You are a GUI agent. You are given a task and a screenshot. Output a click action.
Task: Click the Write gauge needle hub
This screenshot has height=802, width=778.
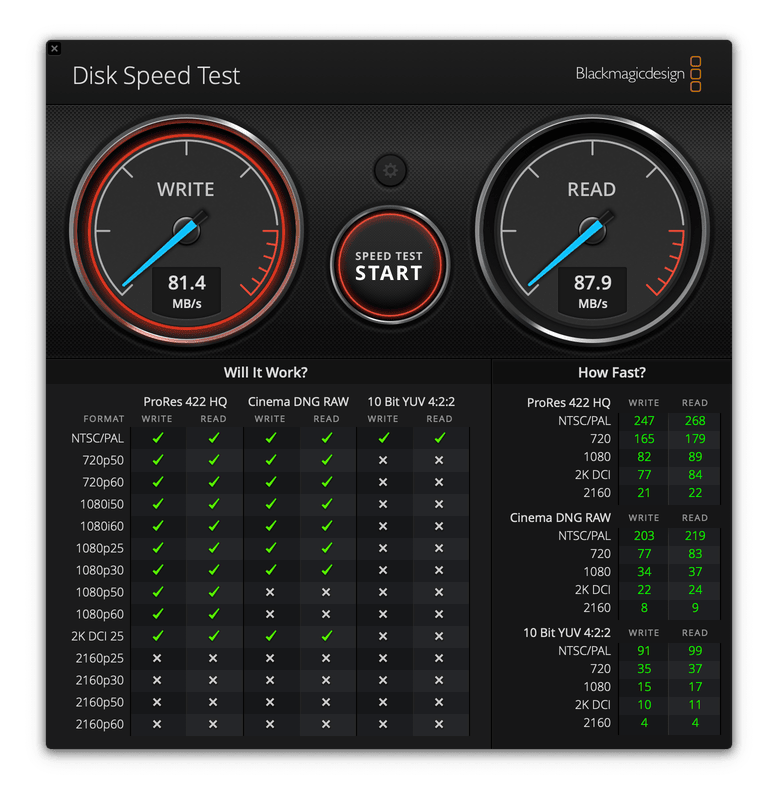click(x=186, y=231)
